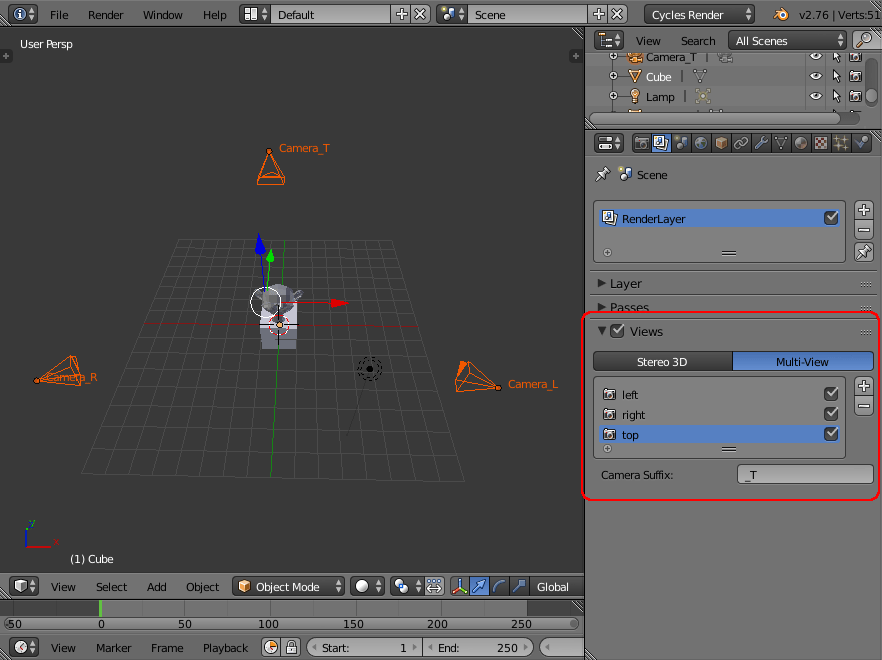Toggle the RenderLayer checkbox

coord(831,218)
